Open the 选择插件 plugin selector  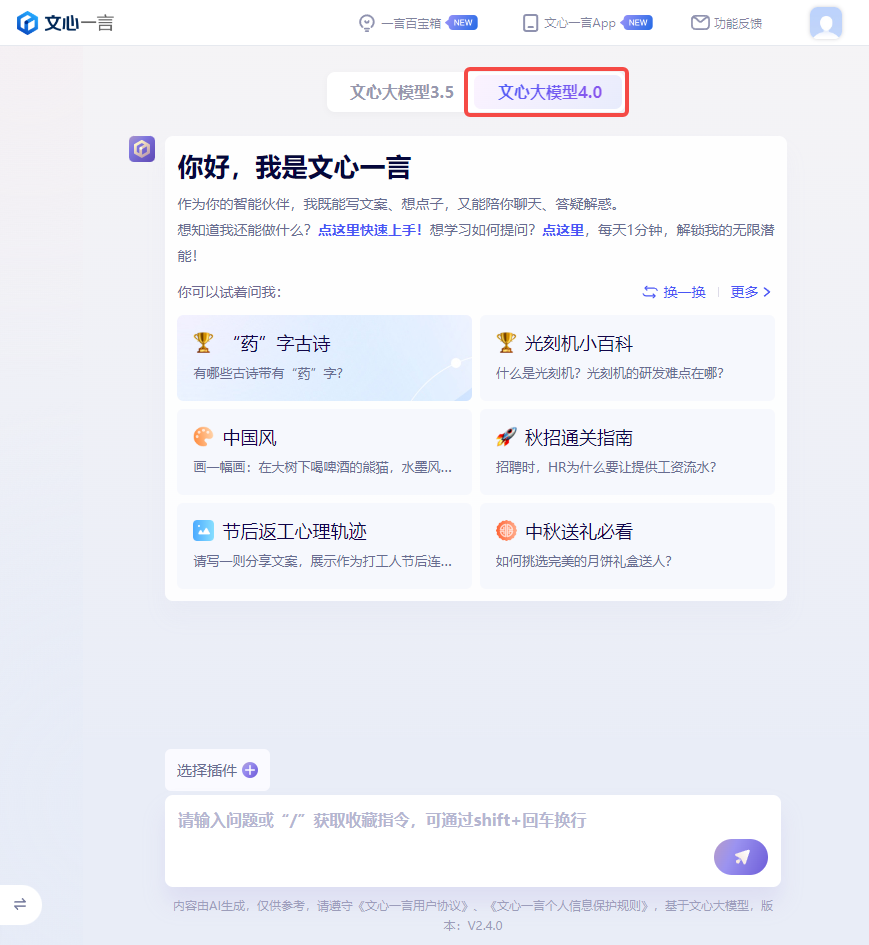tap(217, 770)
